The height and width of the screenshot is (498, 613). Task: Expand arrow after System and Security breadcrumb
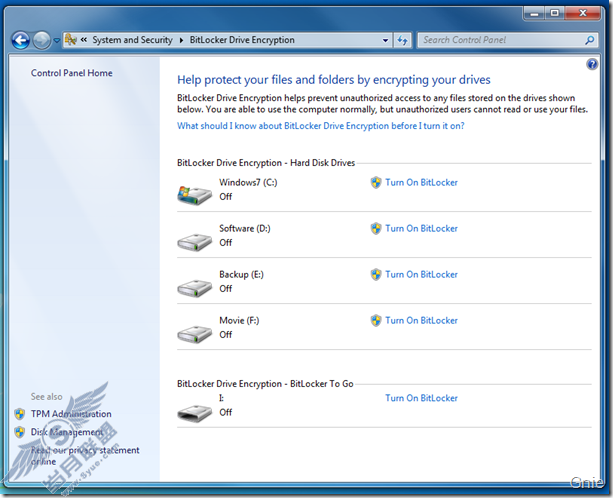click(181, 40)
